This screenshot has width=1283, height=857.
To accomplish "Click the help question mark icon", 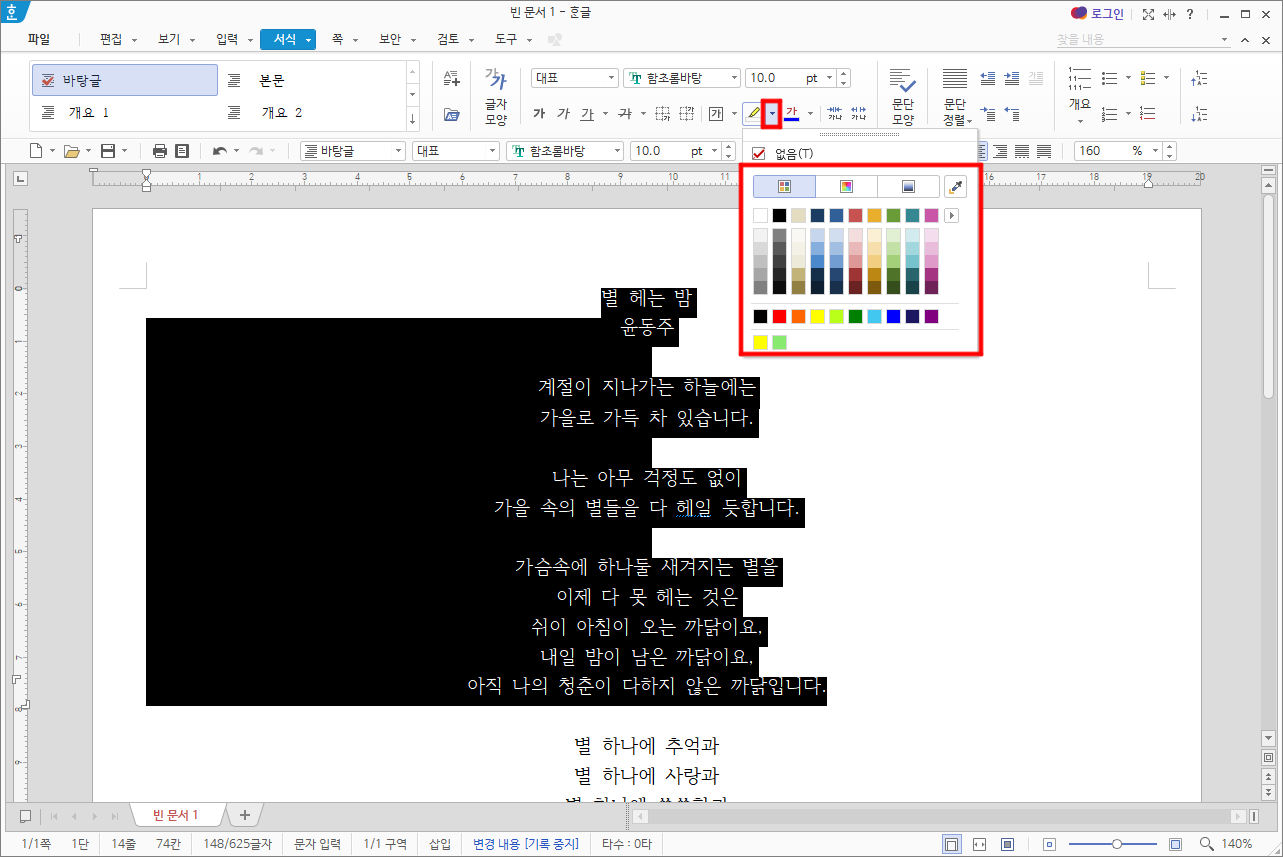I will (x=1188, y=14).
